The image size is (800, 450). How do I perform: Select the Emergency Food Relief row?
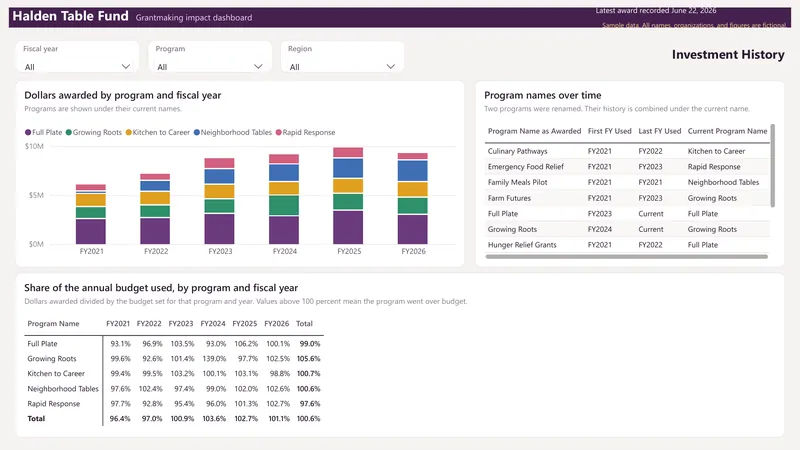627,167
